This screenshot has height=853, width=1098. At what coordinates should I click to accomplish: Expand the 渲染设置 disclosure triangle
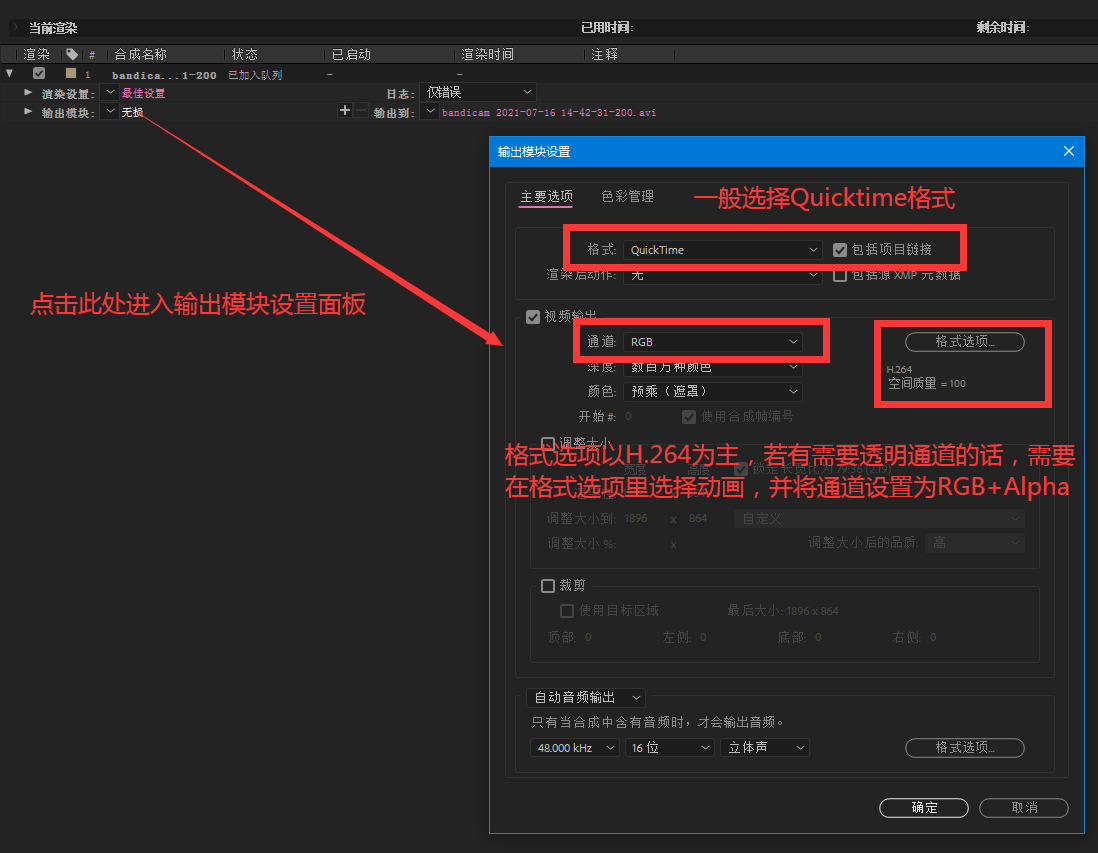click(x=28, y=92)
